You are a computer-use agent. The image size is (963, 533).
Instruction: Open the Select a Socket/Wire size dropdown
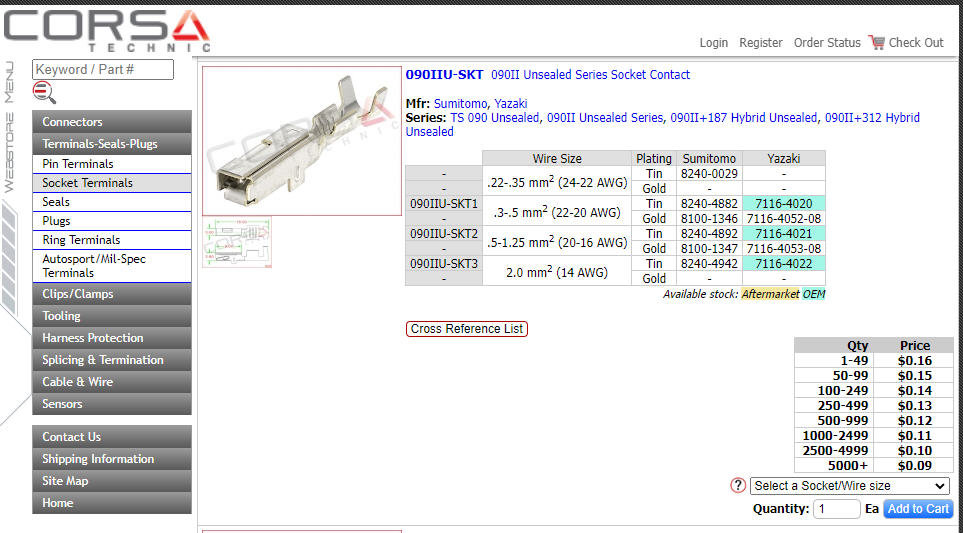coord(849,486)
